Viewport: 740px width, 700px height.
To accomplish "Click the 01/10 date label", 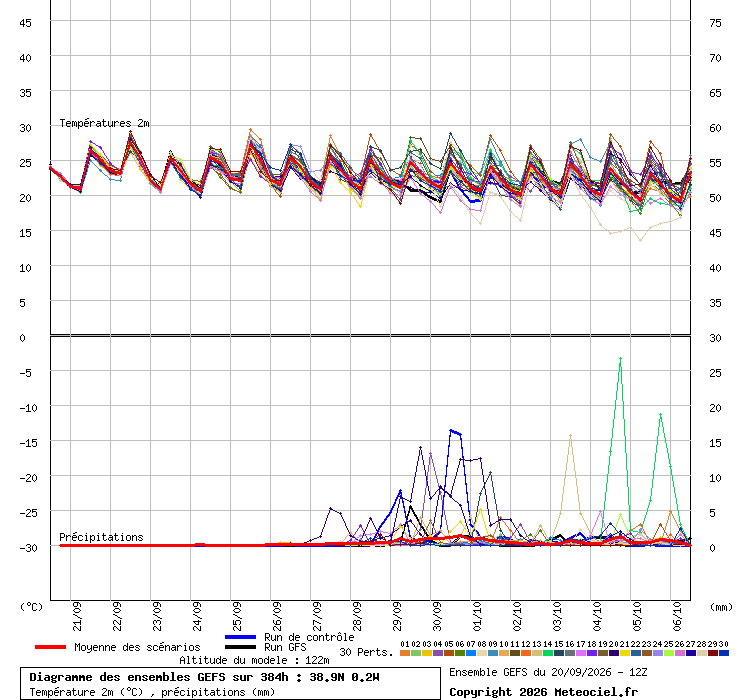I will coord(478,616).
